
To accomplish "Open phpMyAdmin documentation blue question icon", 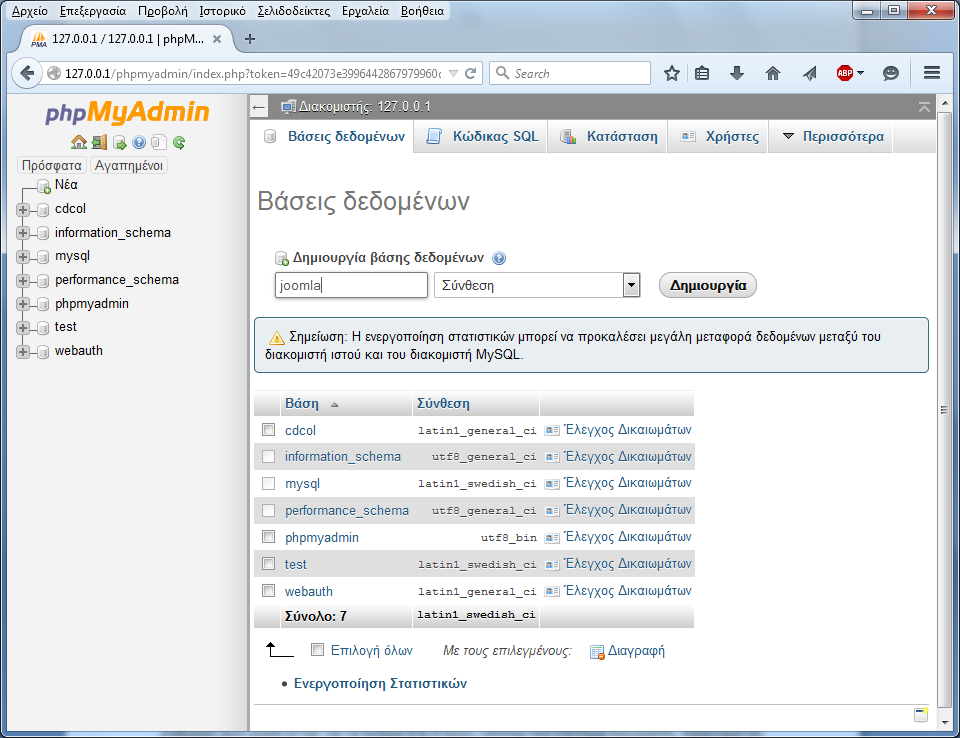I will pyautogui.click(x=139, y=143).
